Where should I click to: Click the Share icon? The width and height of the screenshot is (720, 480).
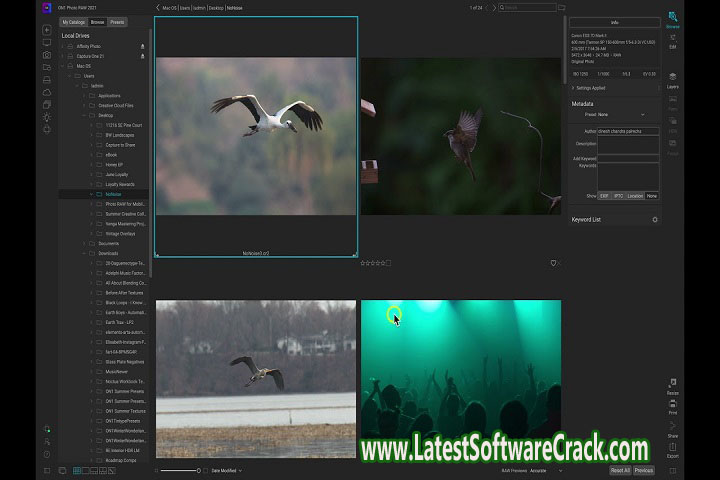coord(673,429)
